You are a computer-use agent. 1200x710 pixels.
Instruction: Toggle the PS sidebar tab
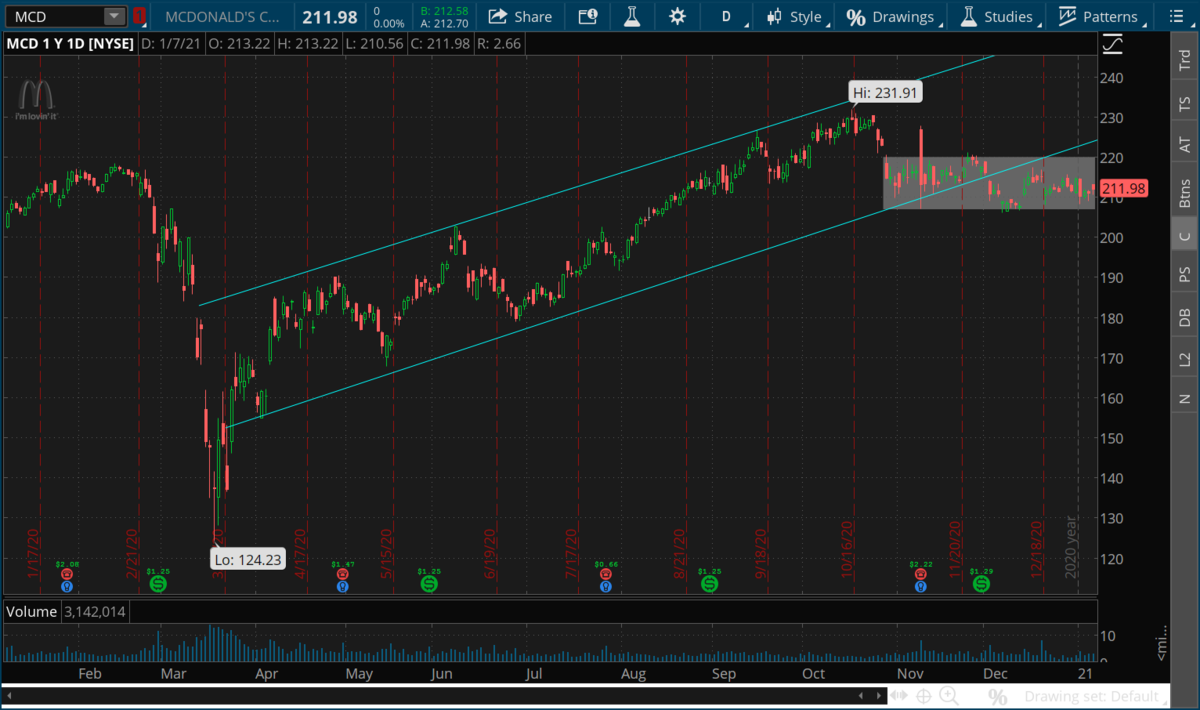[1185, 274]
